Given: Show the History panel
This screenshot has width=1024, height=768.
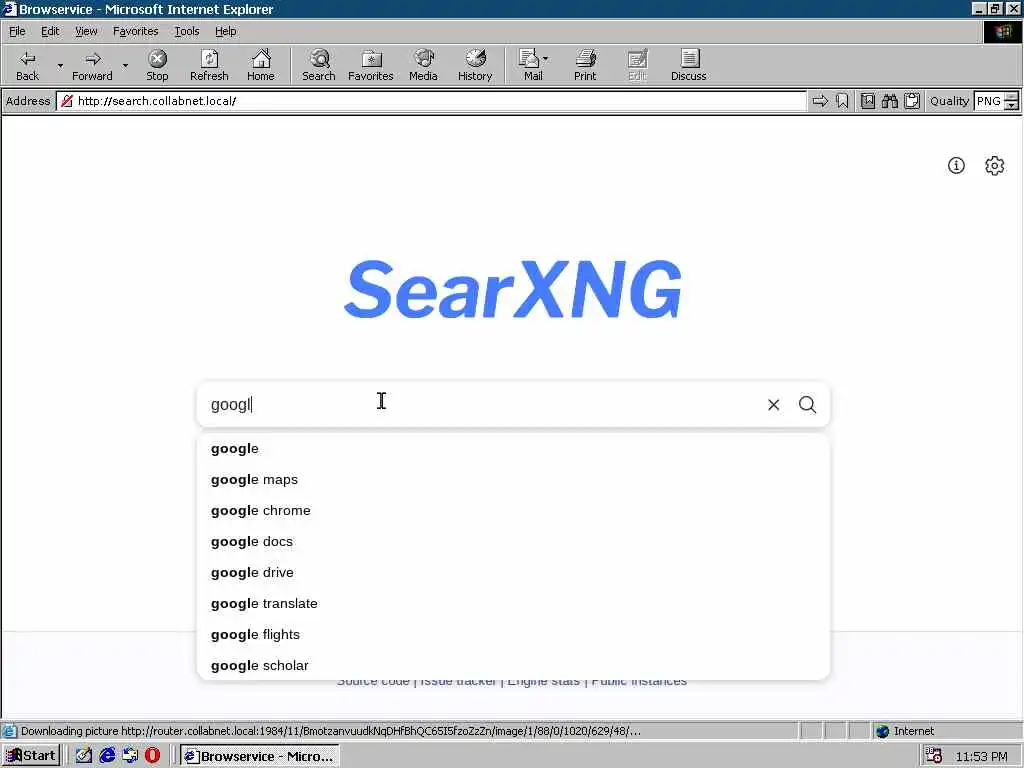Looking at the screenshot, I should [475, 65].
